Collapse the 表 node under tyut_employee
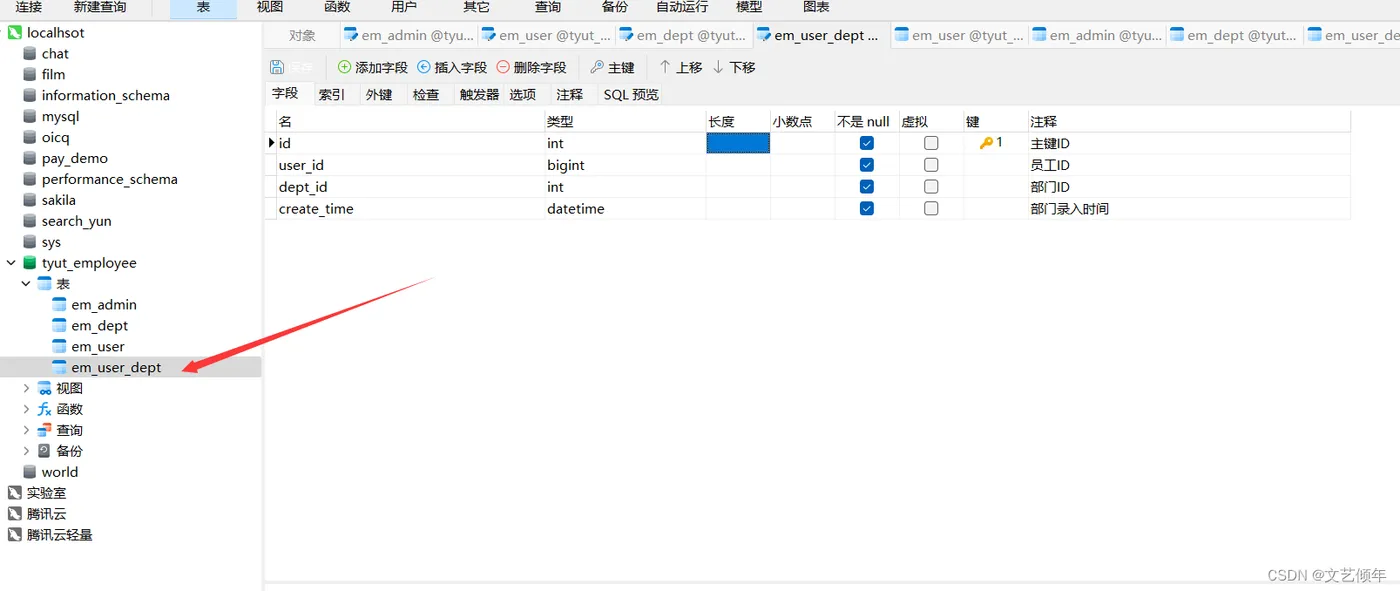The height and width of the screenshot is (591, 1400). tap(26, 283)
